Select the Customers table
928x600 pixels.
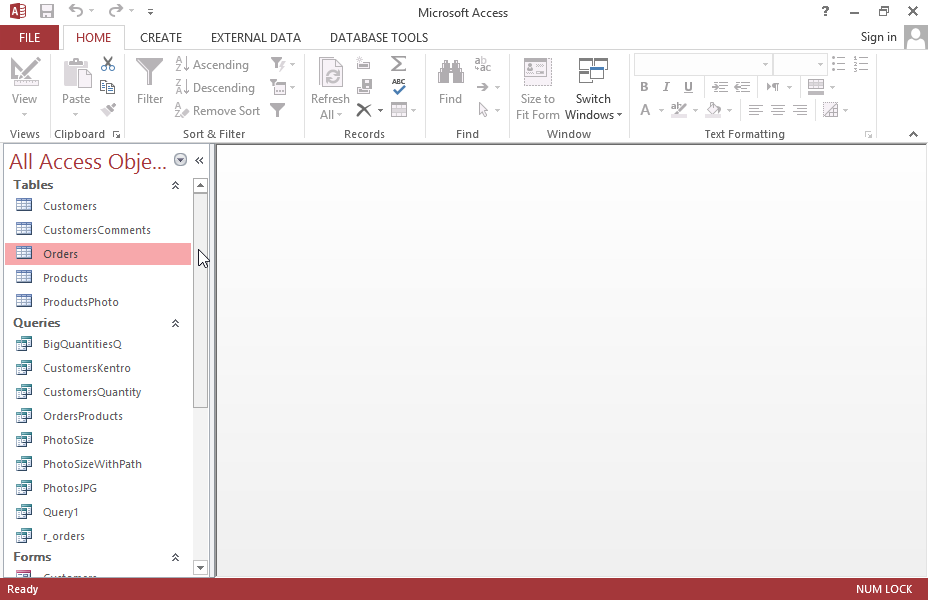pos(98,206)
